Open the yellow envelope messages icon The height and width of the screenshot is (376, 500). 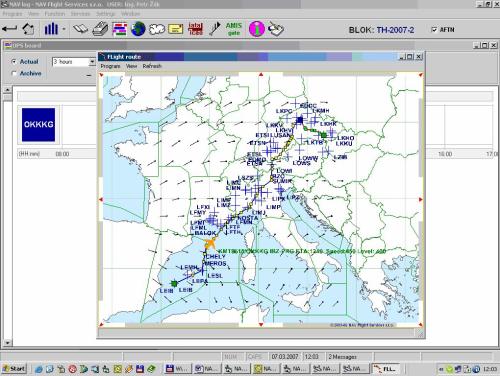176,29
